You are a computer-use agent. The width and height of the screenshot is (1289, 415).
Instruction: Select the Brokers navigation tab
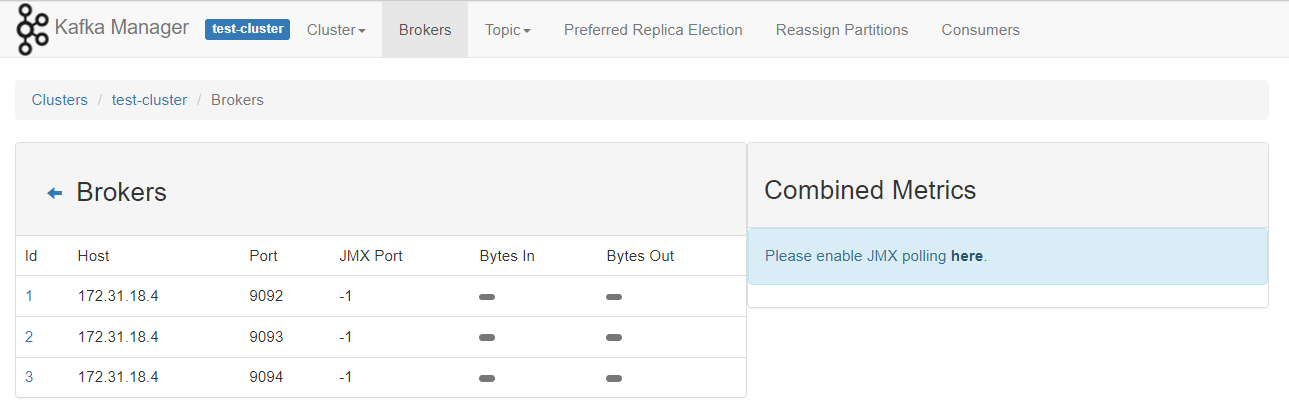425,30
